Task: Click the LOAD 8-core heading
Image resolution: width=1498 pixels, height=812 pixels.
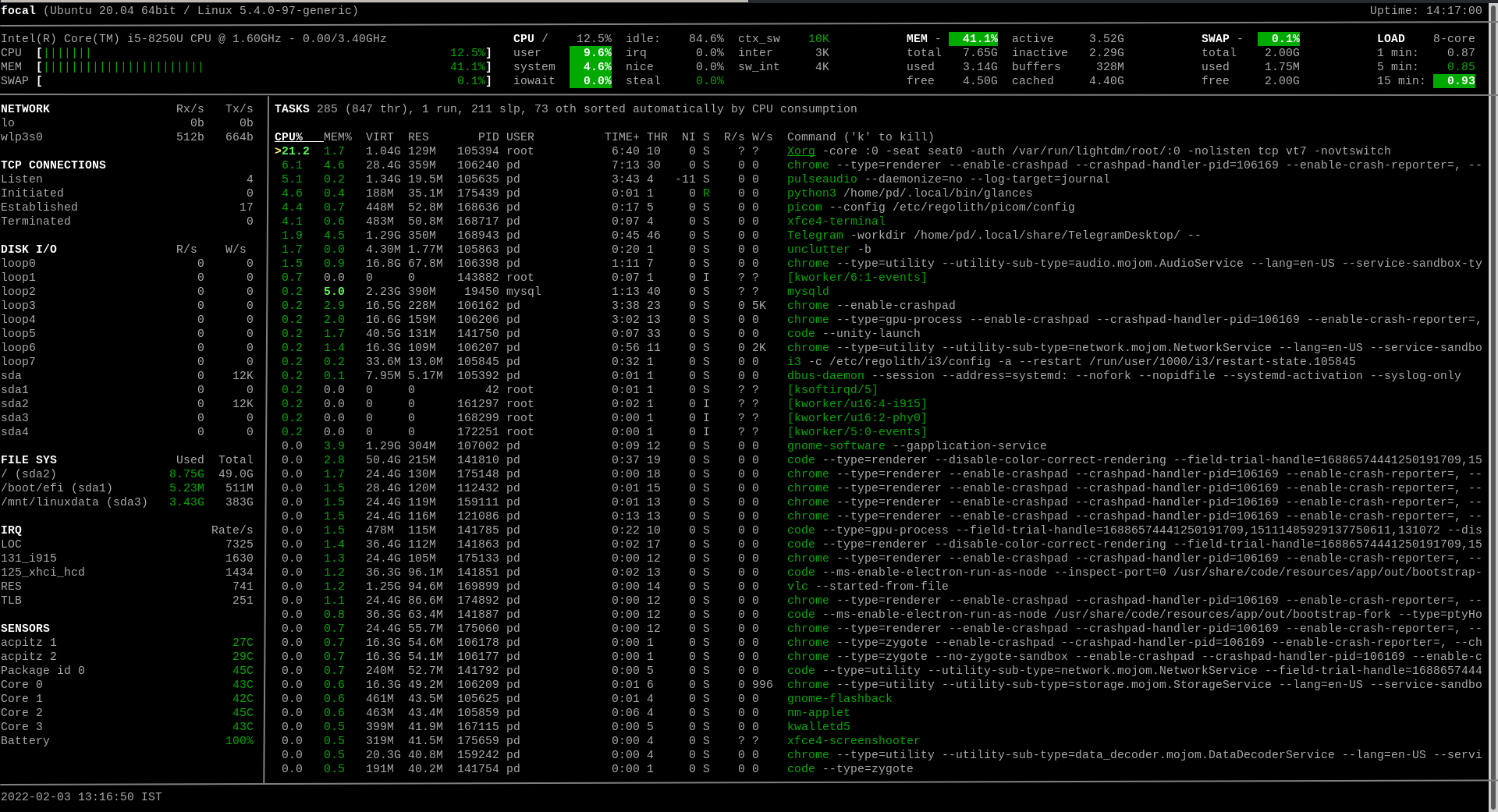Action: pyautogui.click(x=1425, y=39)
